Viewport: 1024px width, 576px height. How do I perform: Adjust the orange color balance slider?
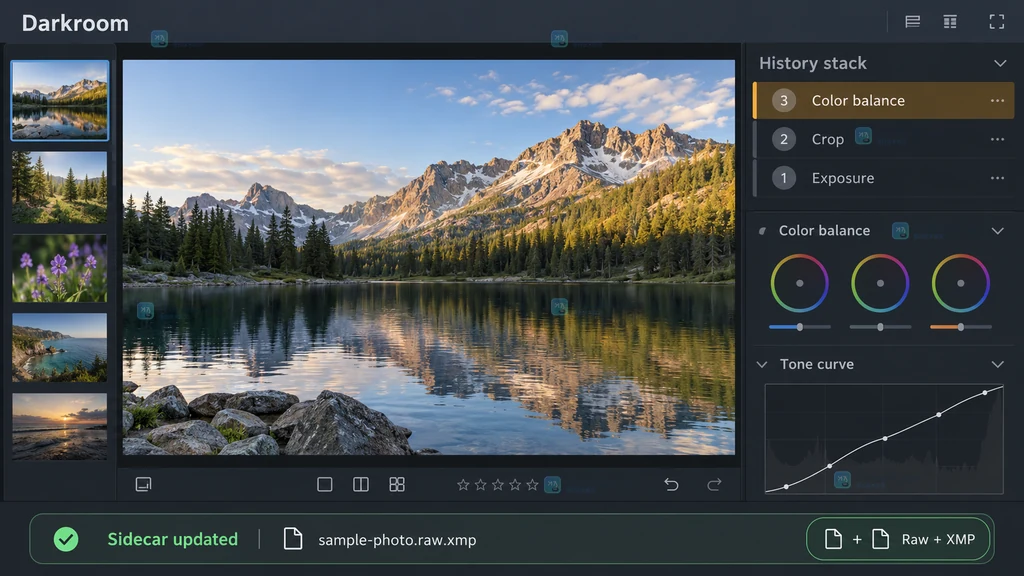[x=961, y=327]
